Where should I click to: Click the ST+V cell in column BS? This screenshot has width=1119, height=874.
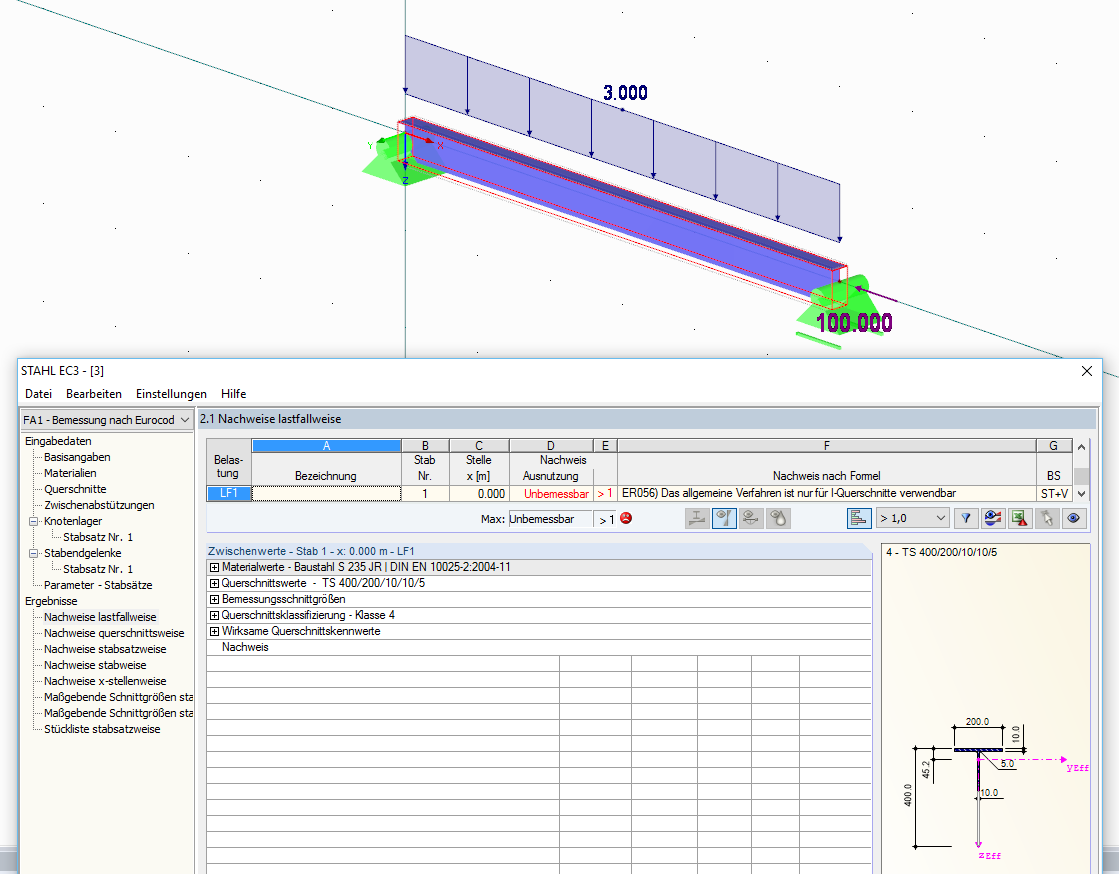[x=1053, y=494]
